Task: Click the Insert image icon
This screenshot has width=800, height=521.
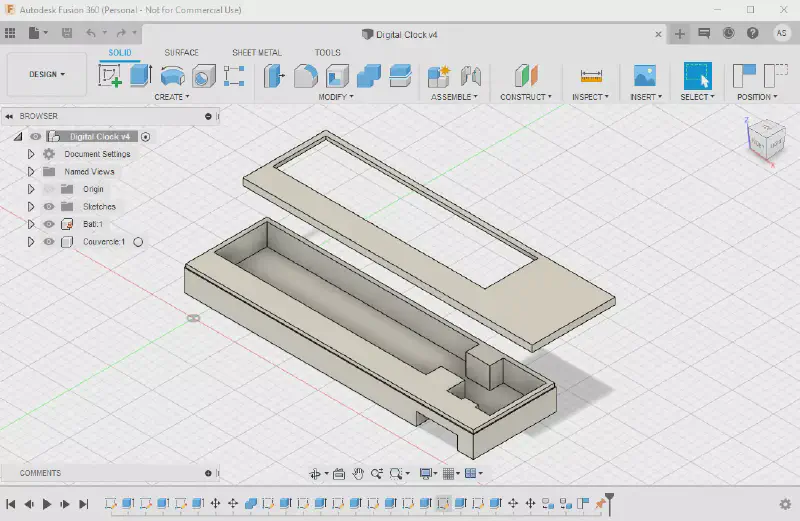Action: coord(644,76)
